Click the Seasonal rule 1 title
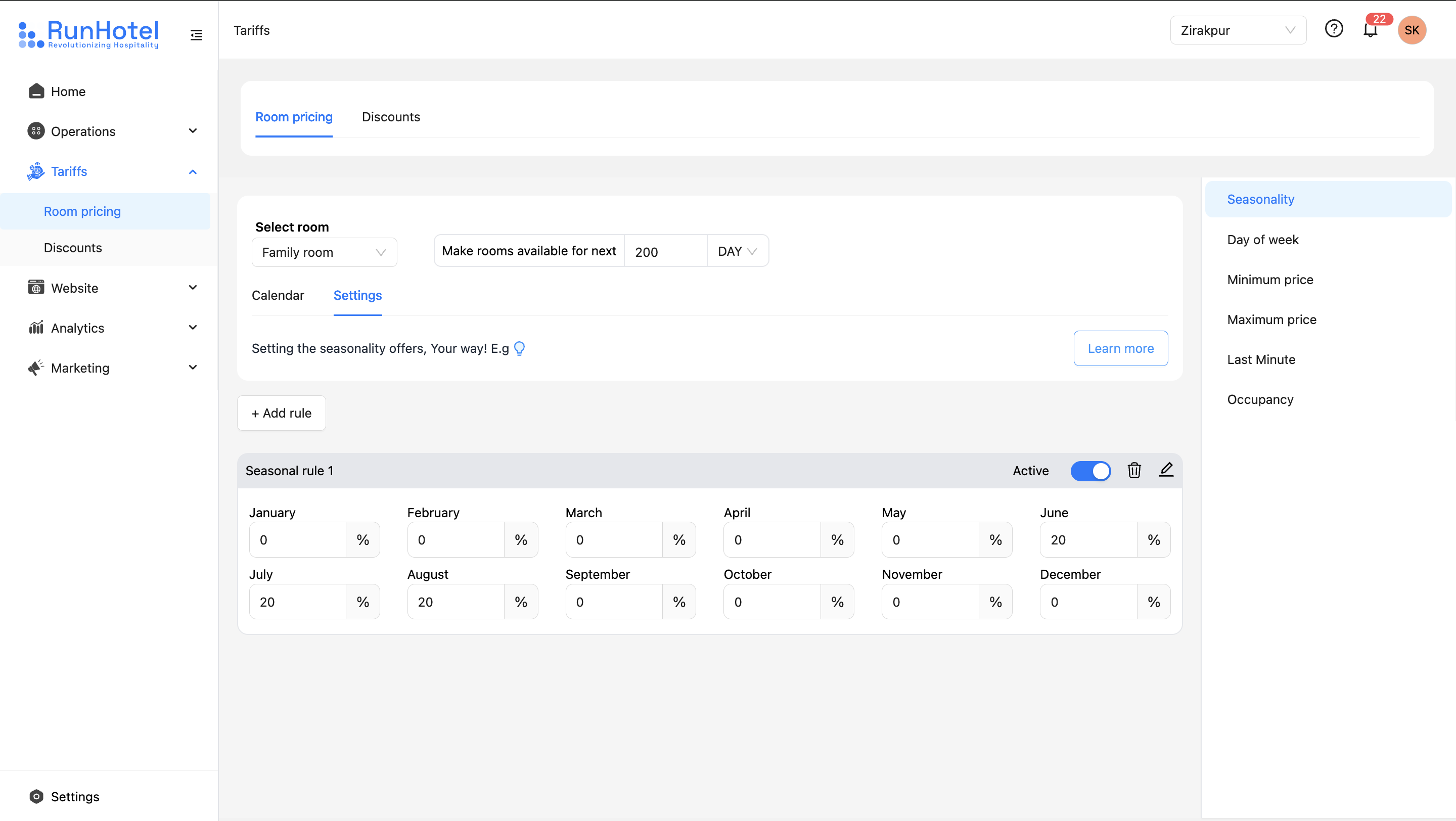 click(289, 471)
